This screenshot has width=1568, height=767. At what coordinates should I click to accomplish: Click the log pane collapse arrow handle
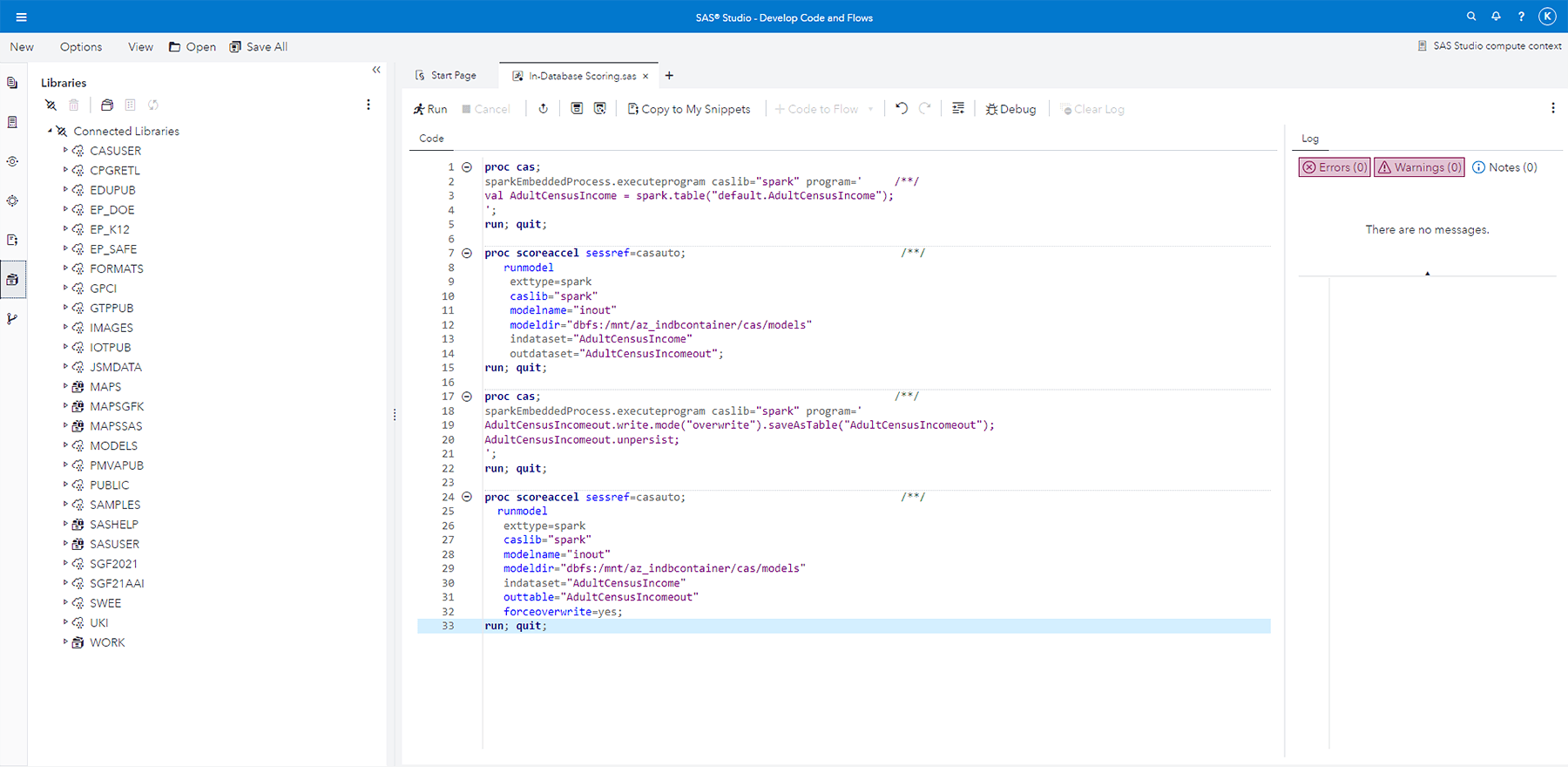pyautogui.click(x=1427, y=274)
